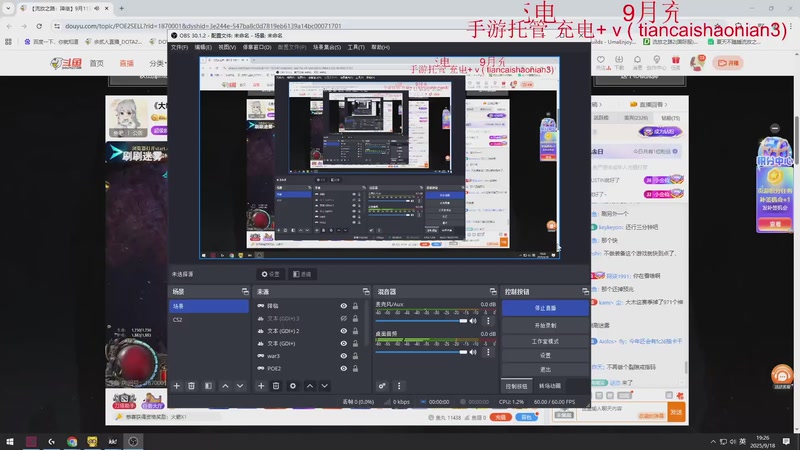Mute 桌面音频 speaker icon
Image resolution: width=800 pixels, height=450 pixels.
coord(473,352)
